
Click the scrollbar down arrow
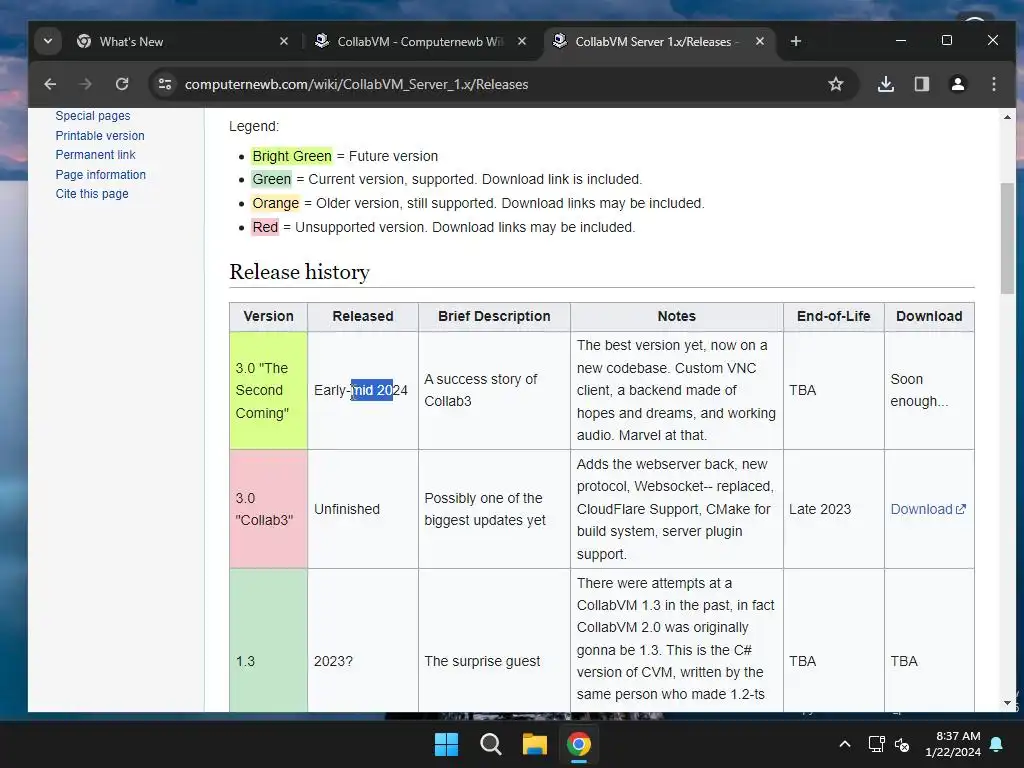point(1007,703)
